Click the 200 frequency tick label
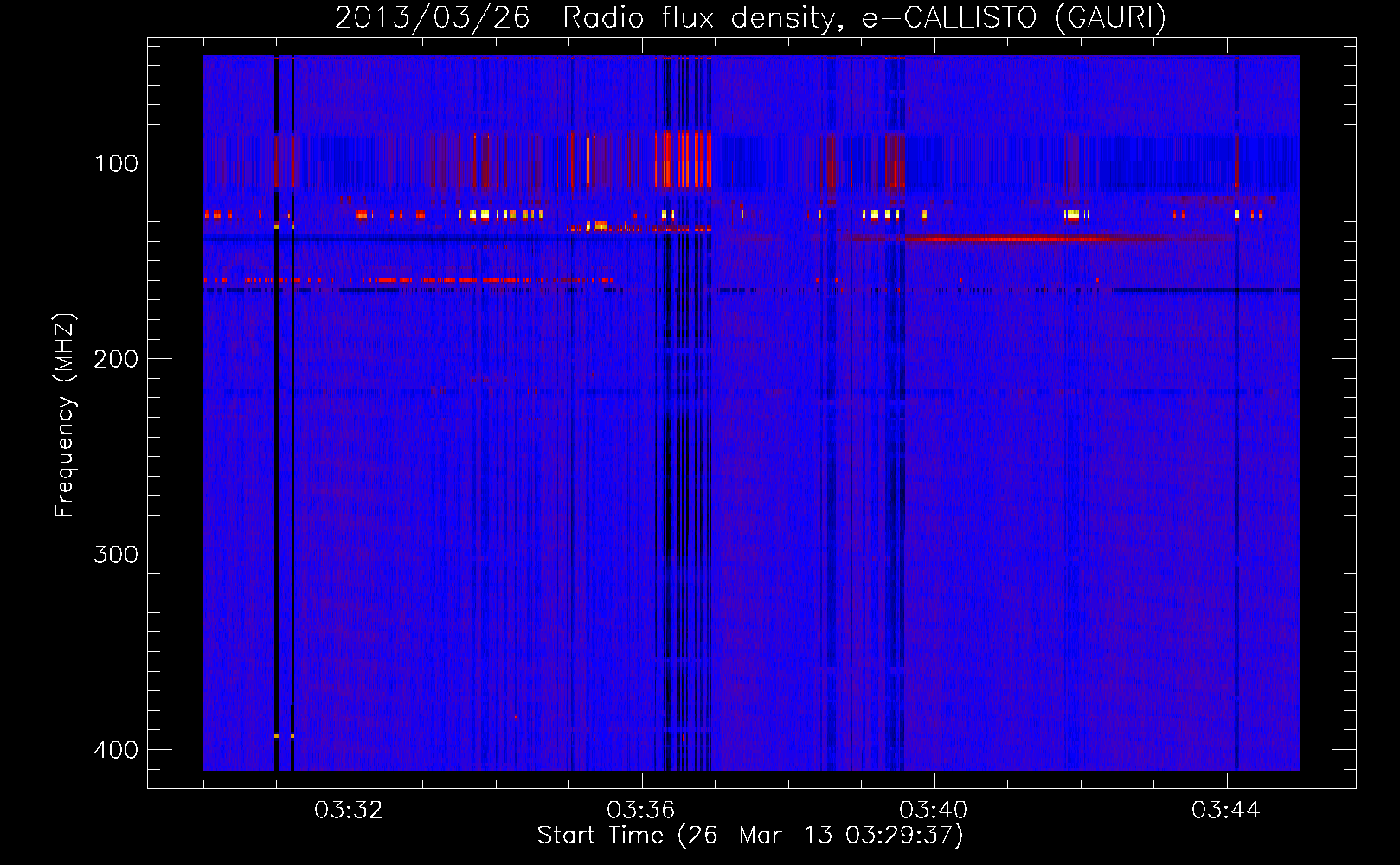 point(116,358)
